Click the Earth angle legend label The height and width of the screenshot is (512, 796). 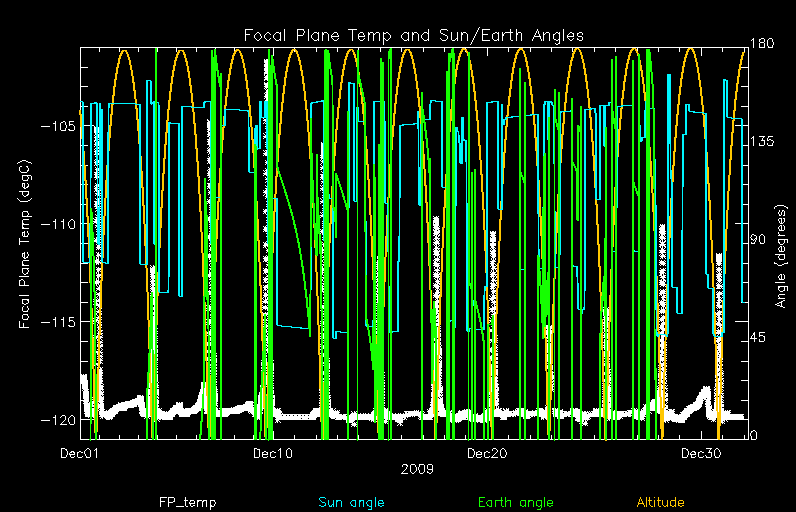[515, 503]
